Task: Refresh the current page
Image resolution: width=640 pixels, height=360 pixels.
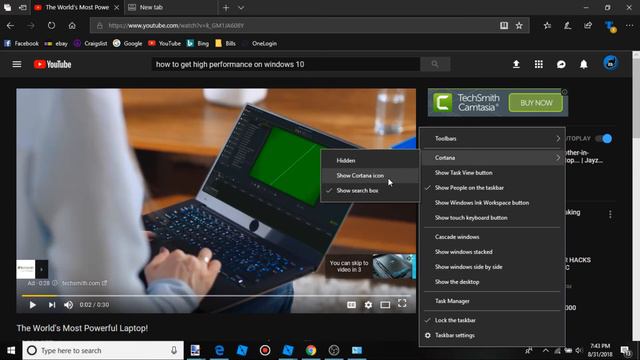Action: point(51,26)
